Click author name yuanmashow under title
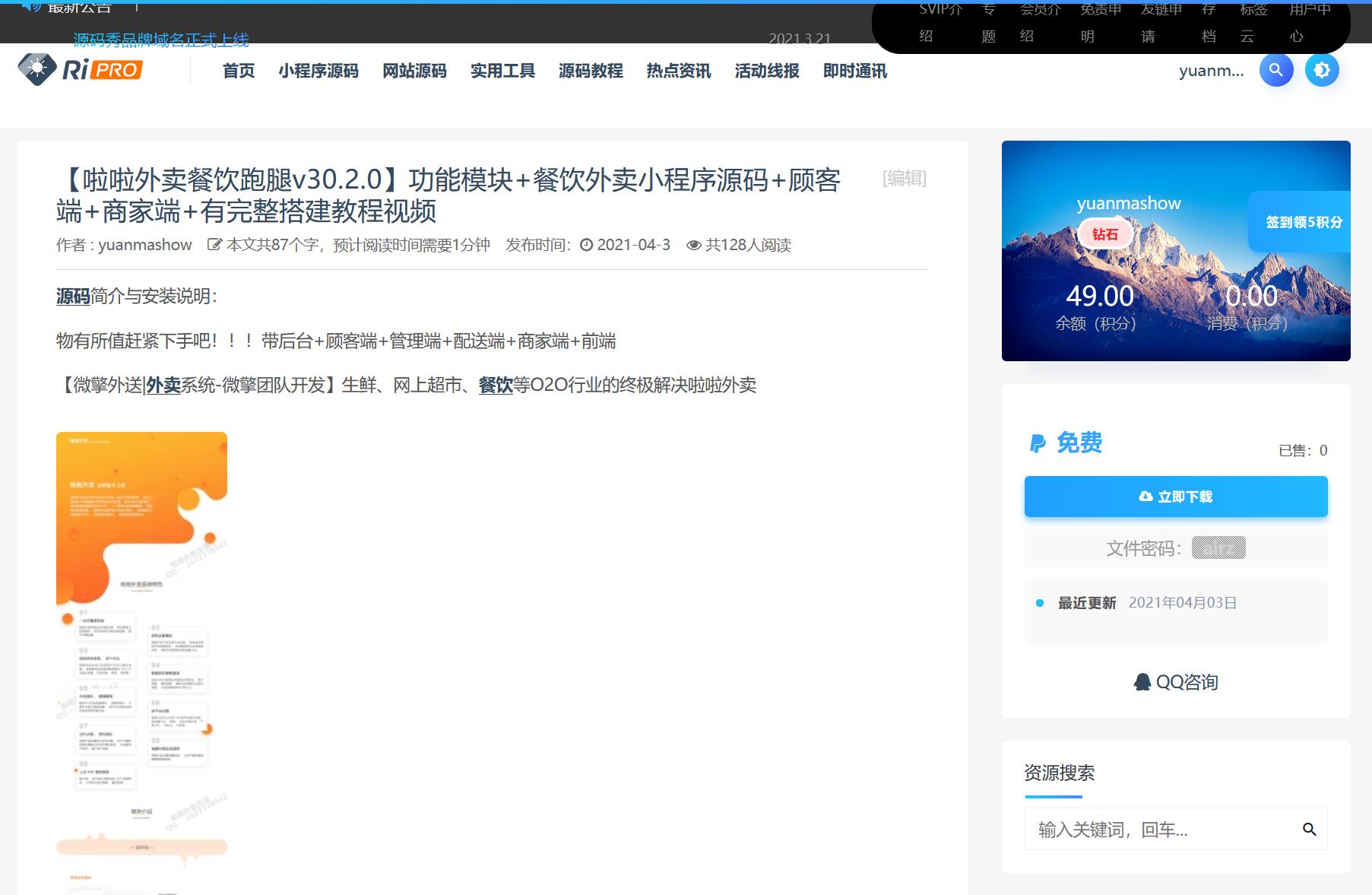Viewport: 1372px width, 895px height. (x=145, y=245)
